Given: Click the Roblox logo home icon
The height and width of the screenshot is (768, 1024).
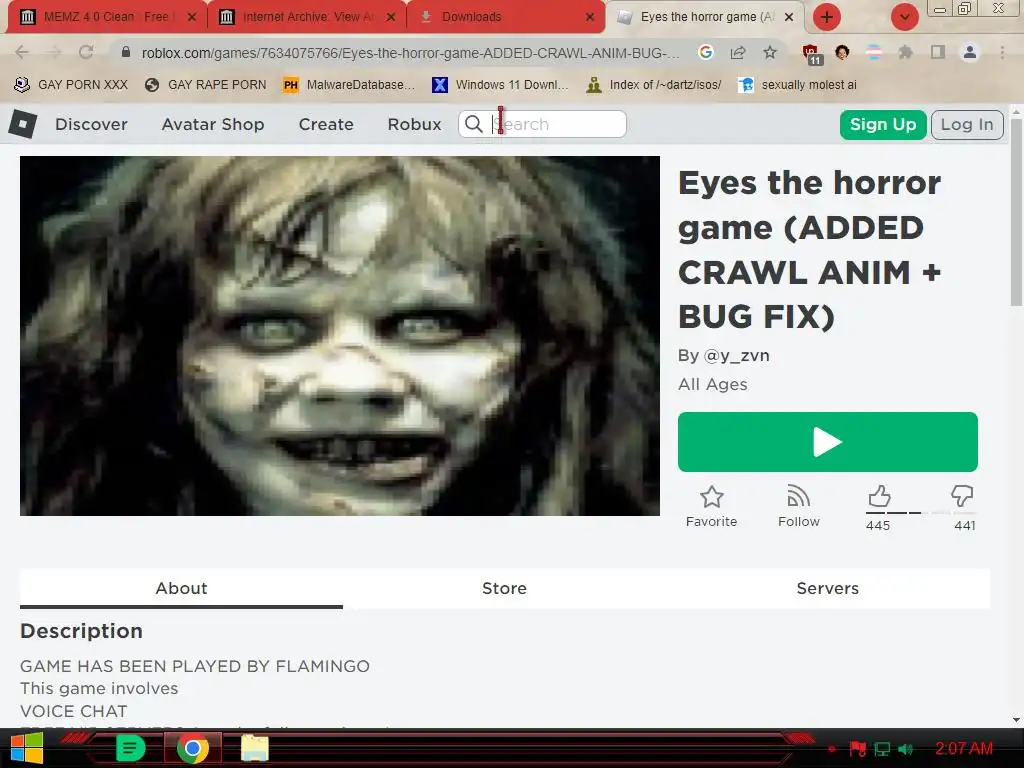Looking at the screenshot, I should (x=23, y=123).
